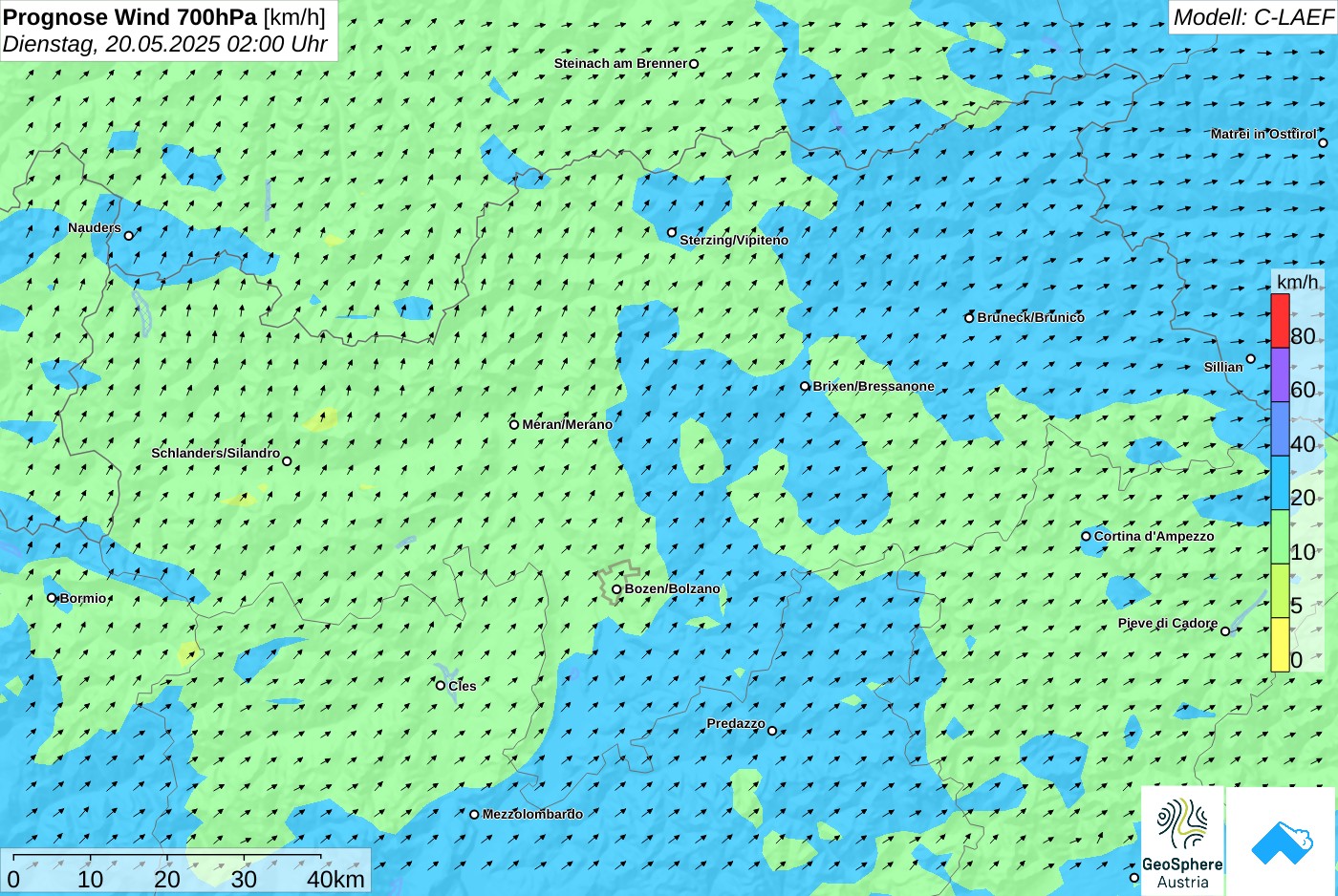Select the Mezzolombardo marker

click(474, 815)
